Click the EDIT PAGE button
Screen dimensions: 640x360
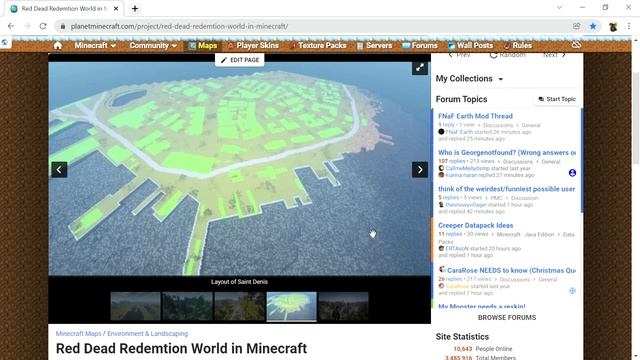tap(240, 60)
